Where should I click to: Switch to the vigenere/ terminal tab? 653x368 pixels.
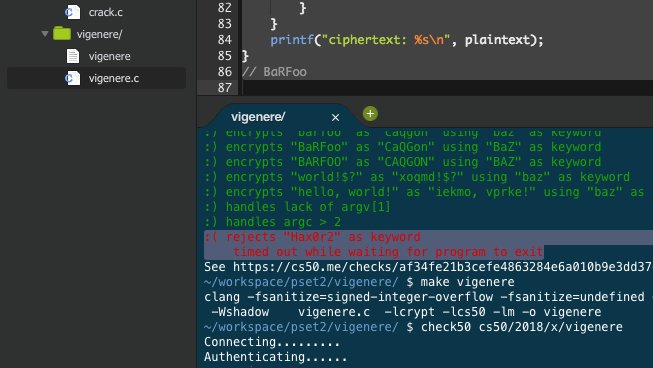tap(258, 117)
